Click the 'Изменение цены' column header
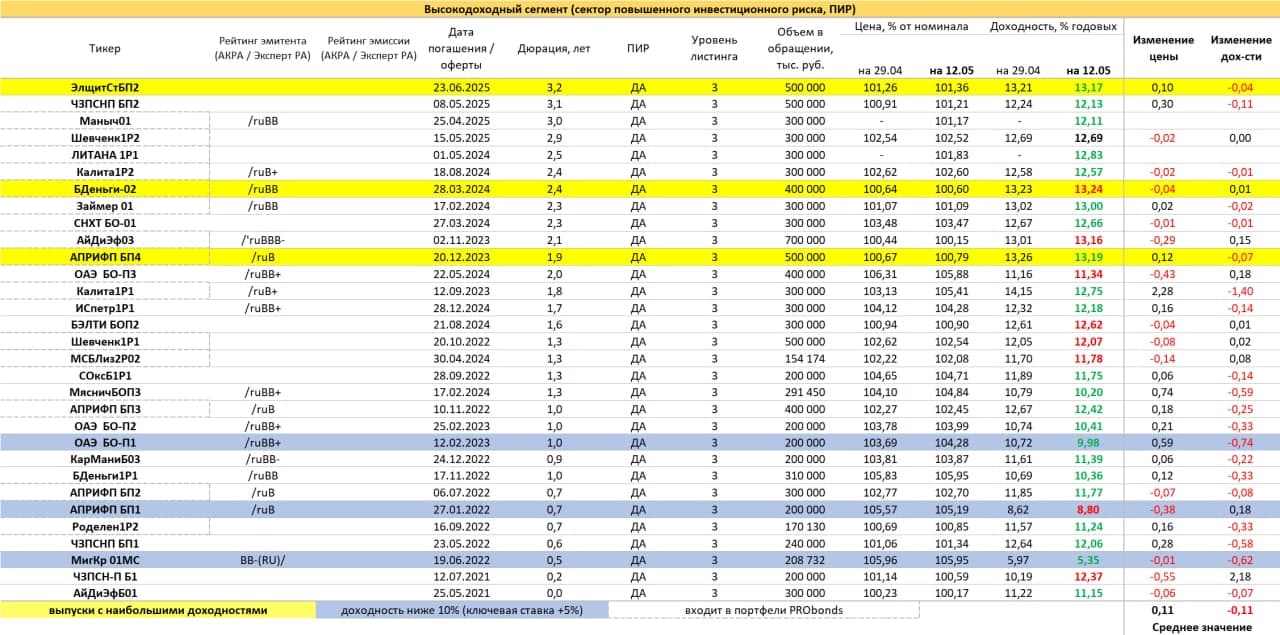The image size is (1280, 635). pos(1163,48)
